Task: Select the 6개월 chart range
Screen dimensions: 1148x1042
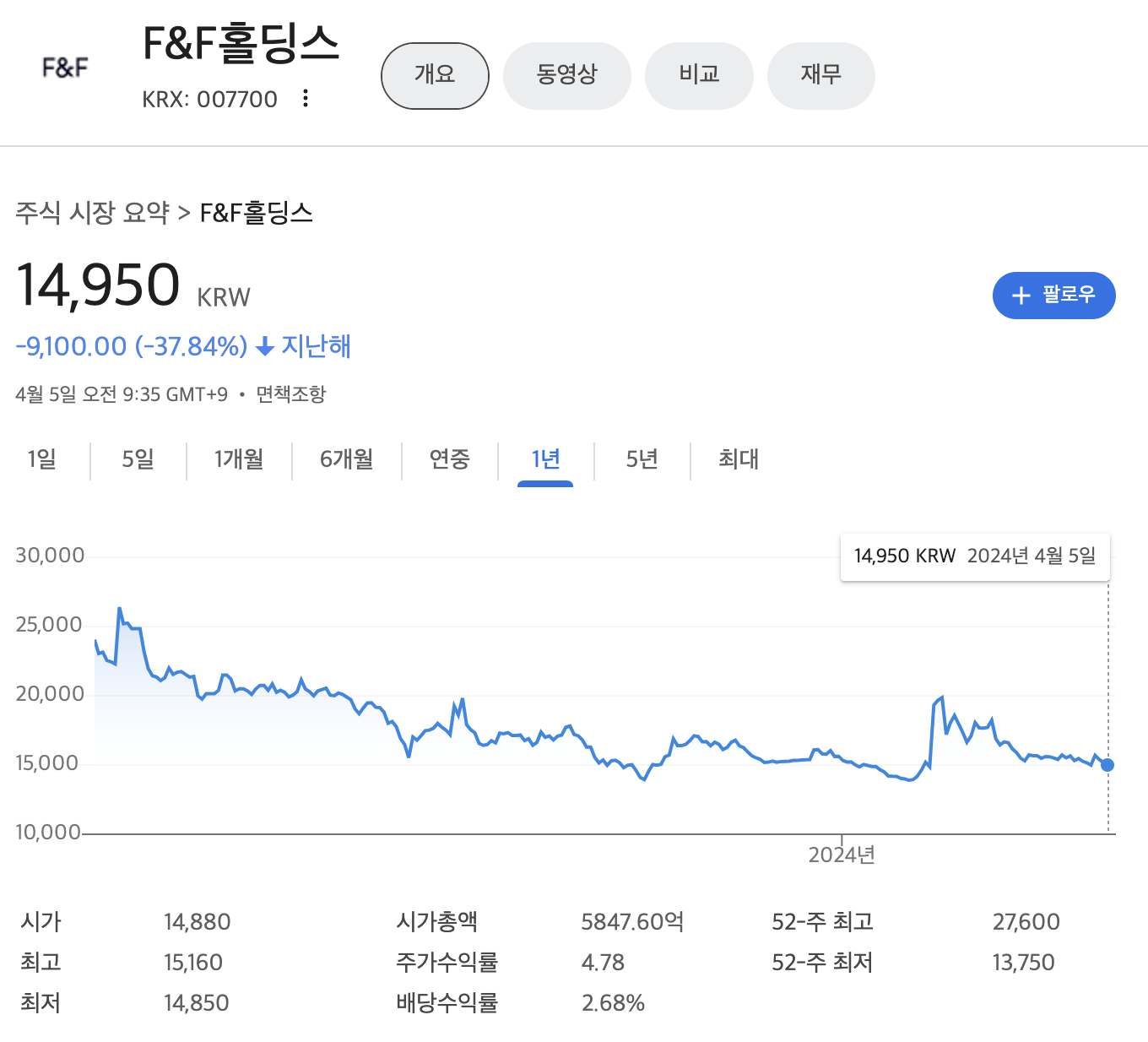Action: [x=346, y=459]
